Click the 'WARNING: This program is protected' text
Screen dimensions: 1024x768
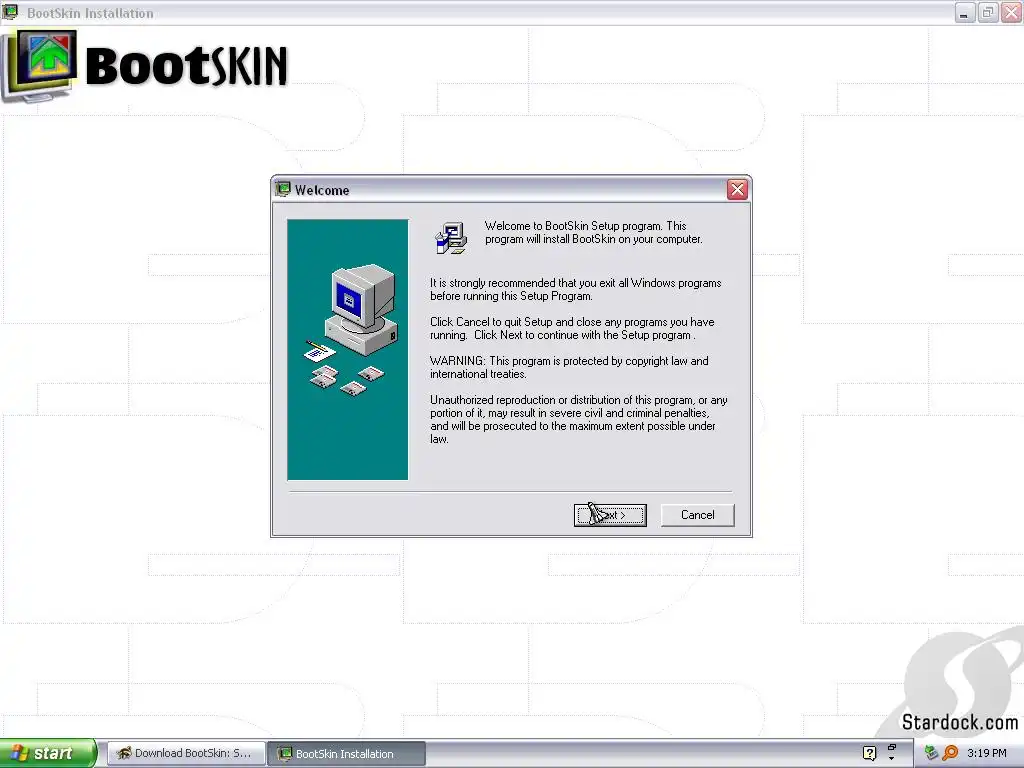point(569,367)
